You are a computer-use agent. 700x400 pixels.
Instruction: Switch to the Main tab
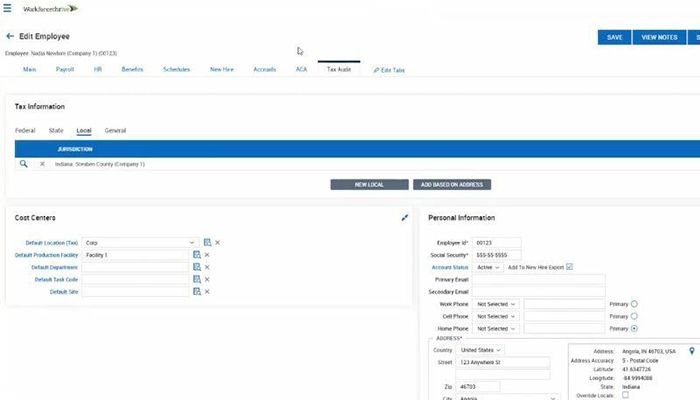29,69
